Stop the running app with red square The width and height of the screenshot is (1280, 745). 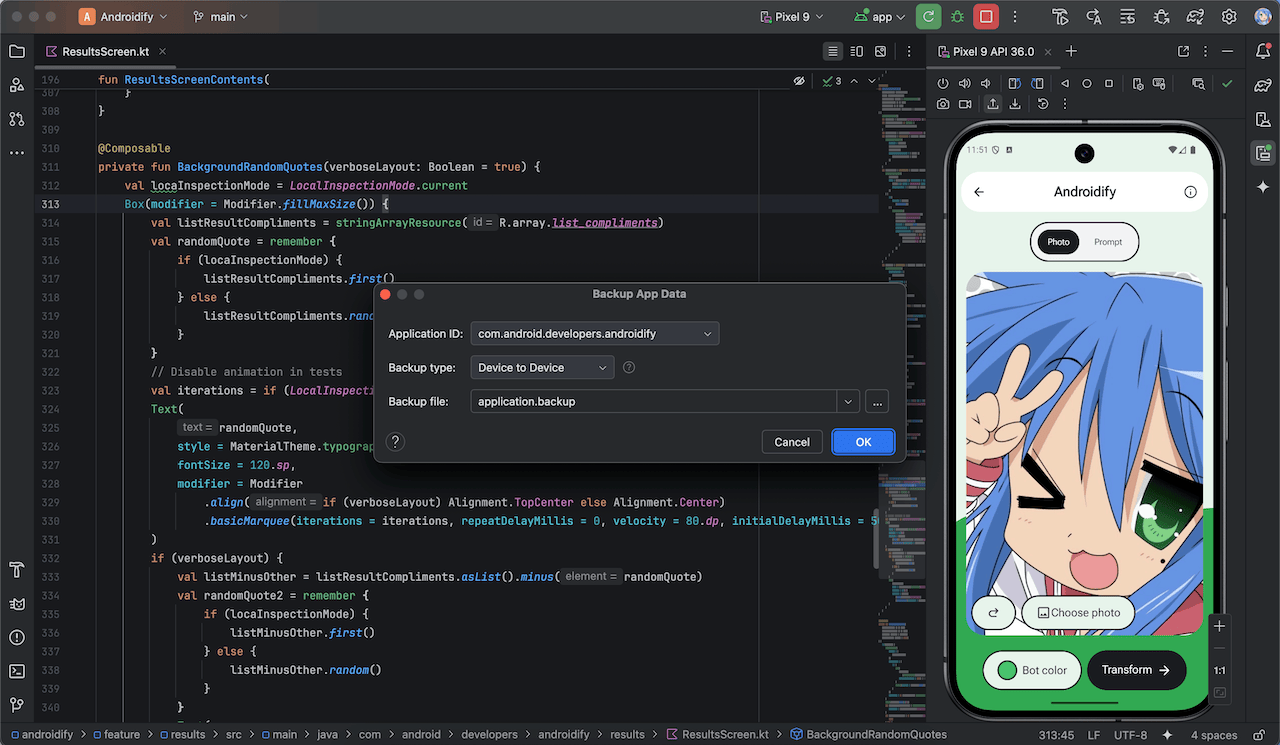click(x=987, y=17)
